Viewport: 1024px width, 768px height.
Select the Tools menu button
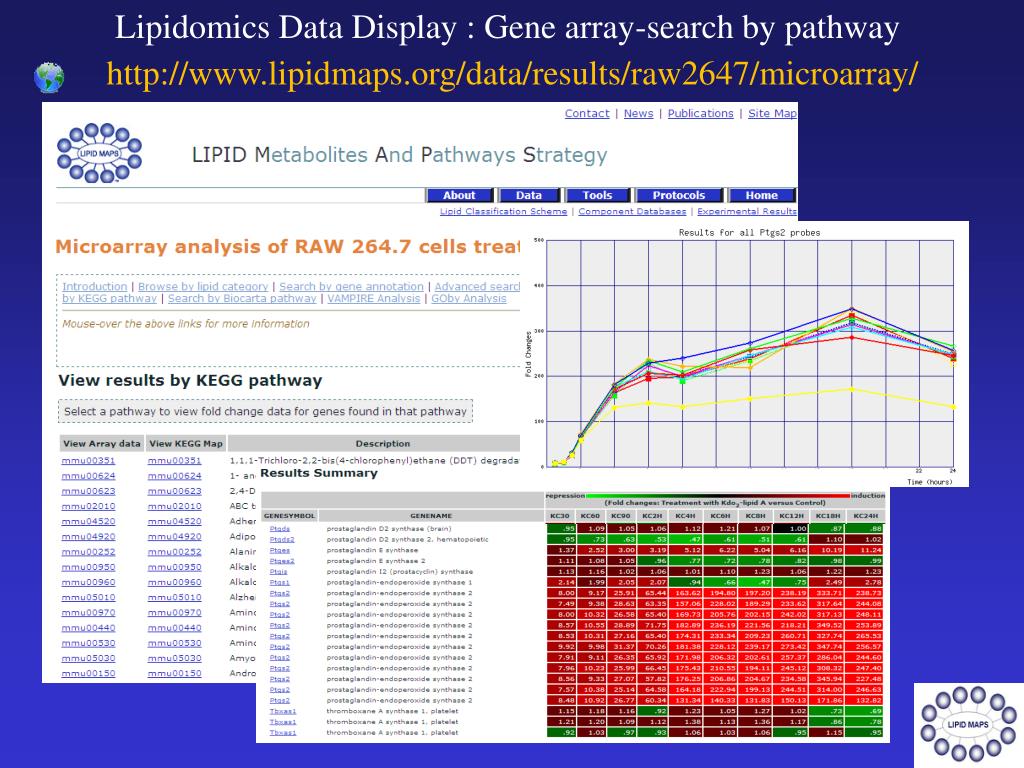(598, 195)
